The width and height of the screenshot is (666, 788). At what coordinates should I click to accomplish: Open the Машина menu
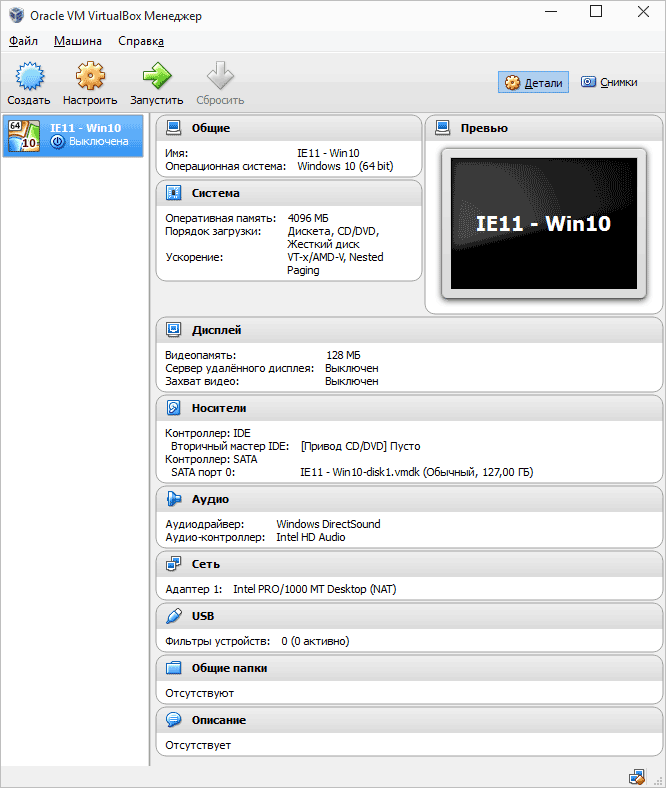click(x=78, y=41)
